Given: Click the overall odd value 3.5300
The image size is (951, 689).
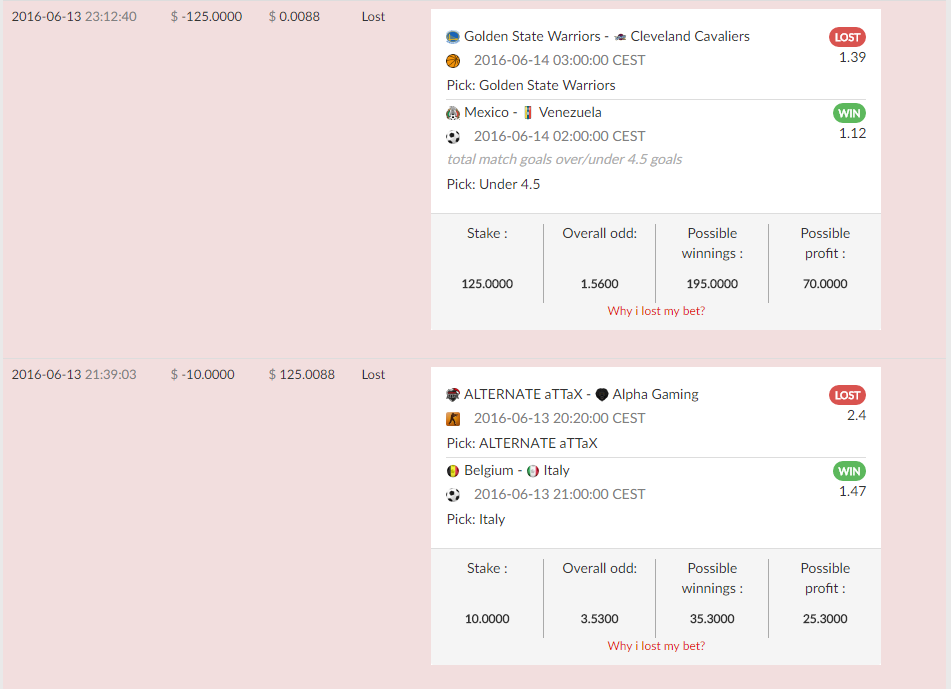Looking at the screenshot, I should 599,618.
